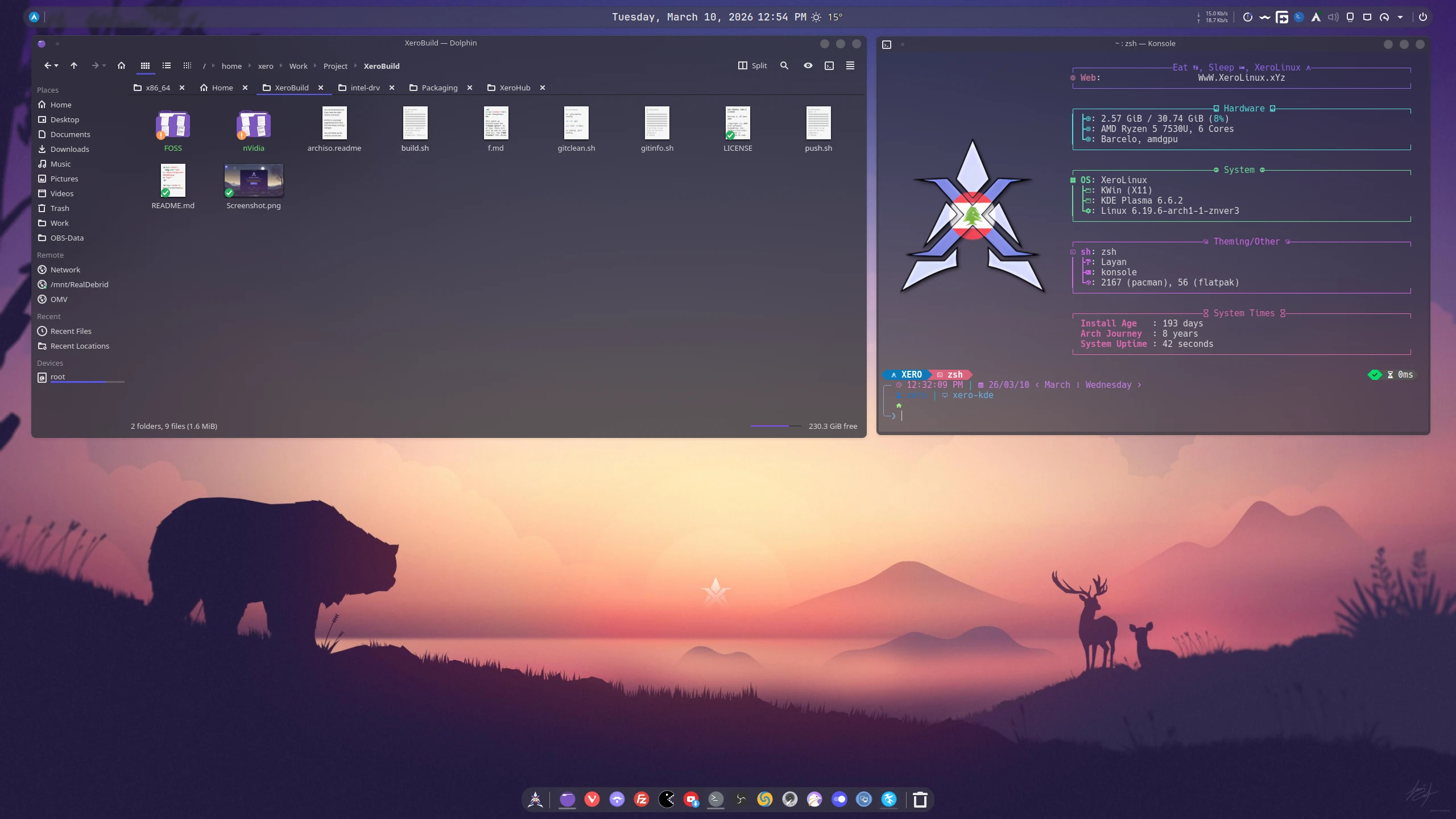Image resolution: width=1456 pixels, height=819 pixels.
Task: Expand system tray hidden icons arrow
Action: (x=1400, y=17)
